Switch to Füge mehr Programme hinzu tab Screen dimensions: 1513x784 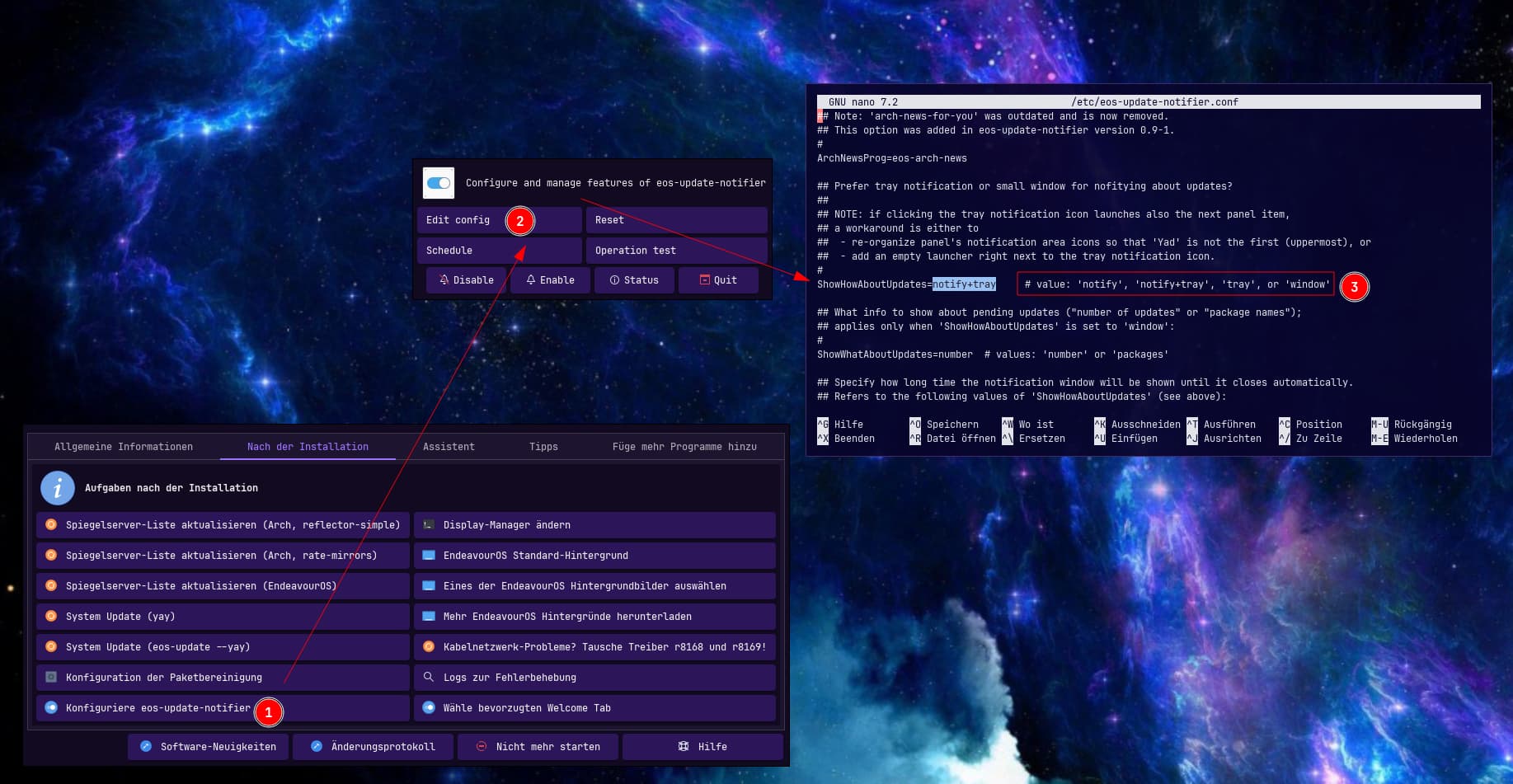tap(684, 447)
